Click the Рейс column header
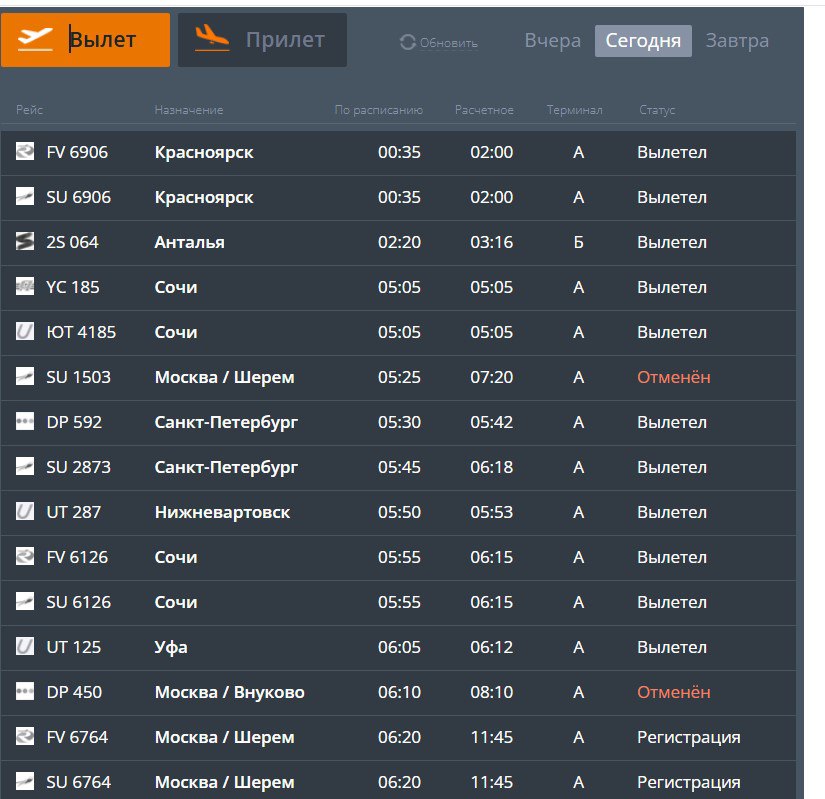The image size is (825, 799). coord(29,110)
